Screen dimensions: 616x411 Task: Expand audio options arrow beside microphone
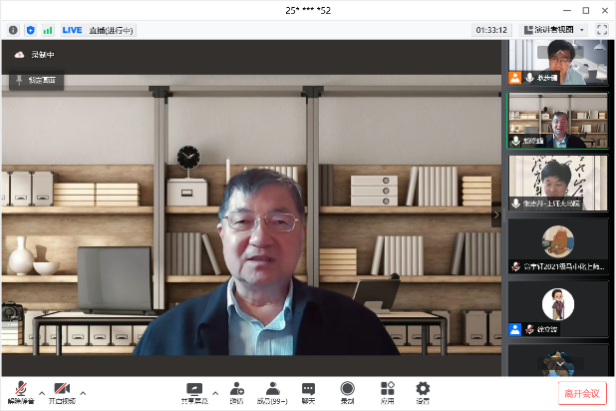(41, 392)
